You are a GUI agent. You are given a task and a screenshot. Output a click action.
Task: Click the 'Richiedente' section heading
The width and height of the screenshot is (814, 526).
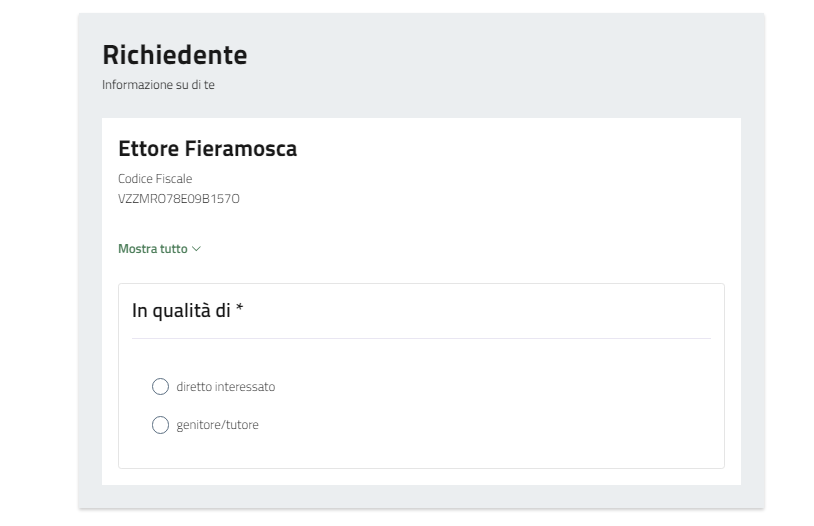pos(174,54)
